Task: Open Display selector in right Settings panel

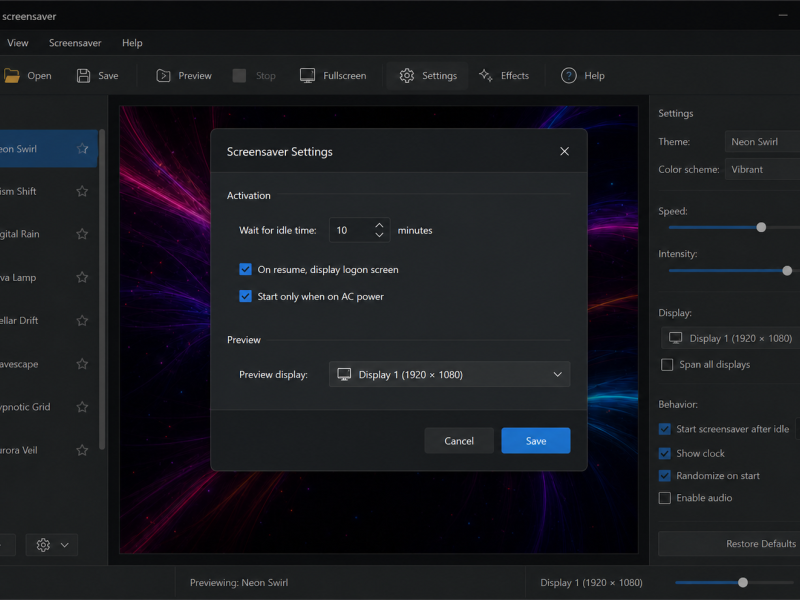Action: click(730, 338)
